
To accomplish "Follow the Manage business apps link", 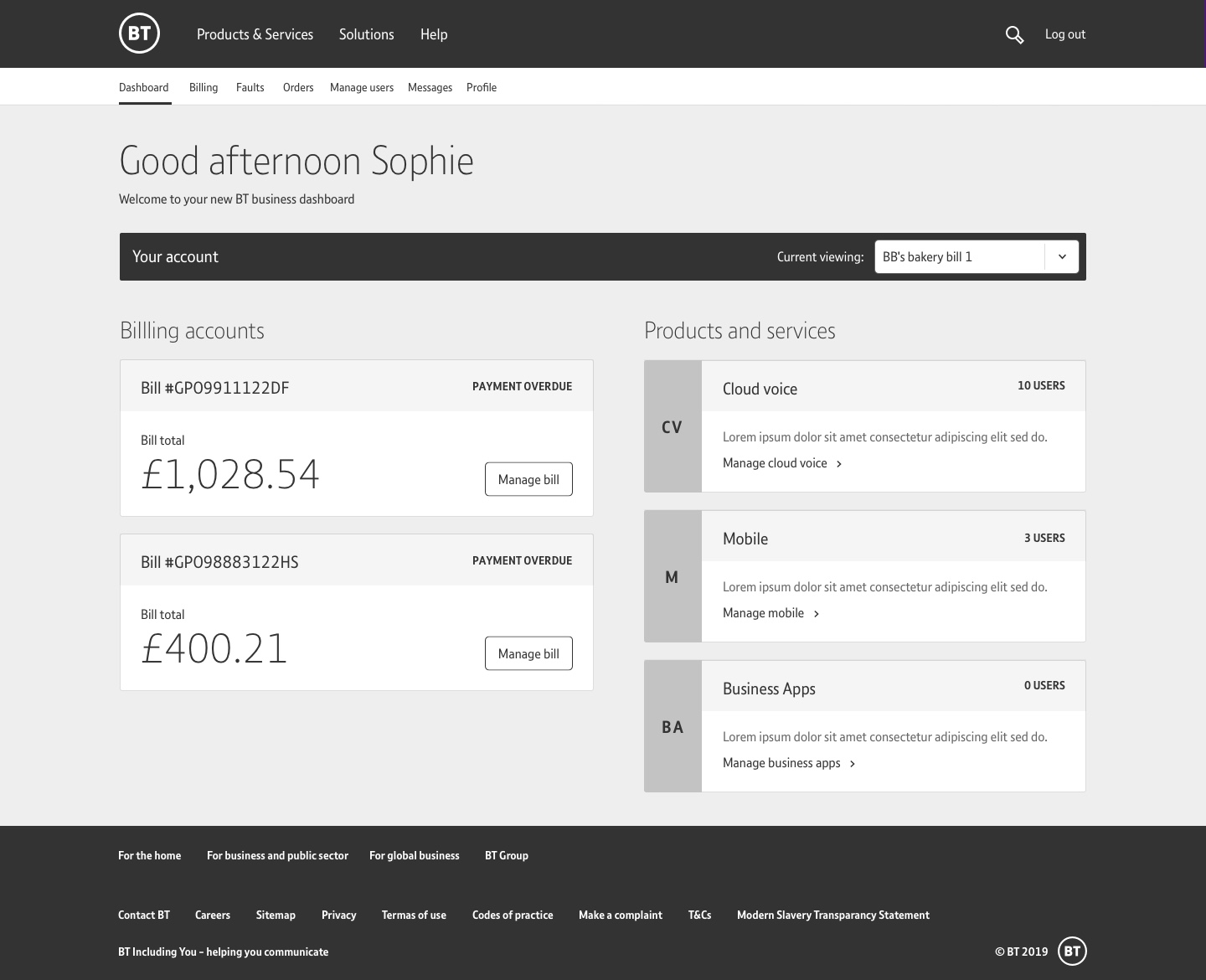I will click(781, 763).
